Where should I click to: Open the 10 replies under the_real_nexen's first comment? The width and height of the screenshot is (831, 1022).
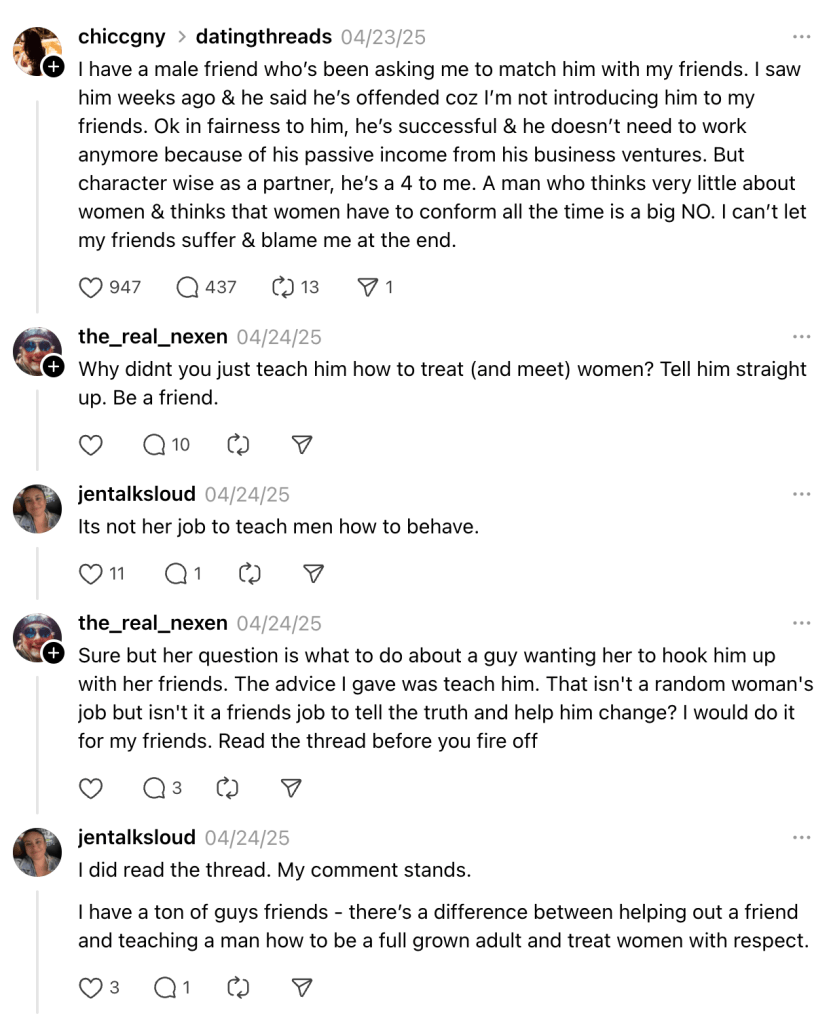tap(155, 445)
